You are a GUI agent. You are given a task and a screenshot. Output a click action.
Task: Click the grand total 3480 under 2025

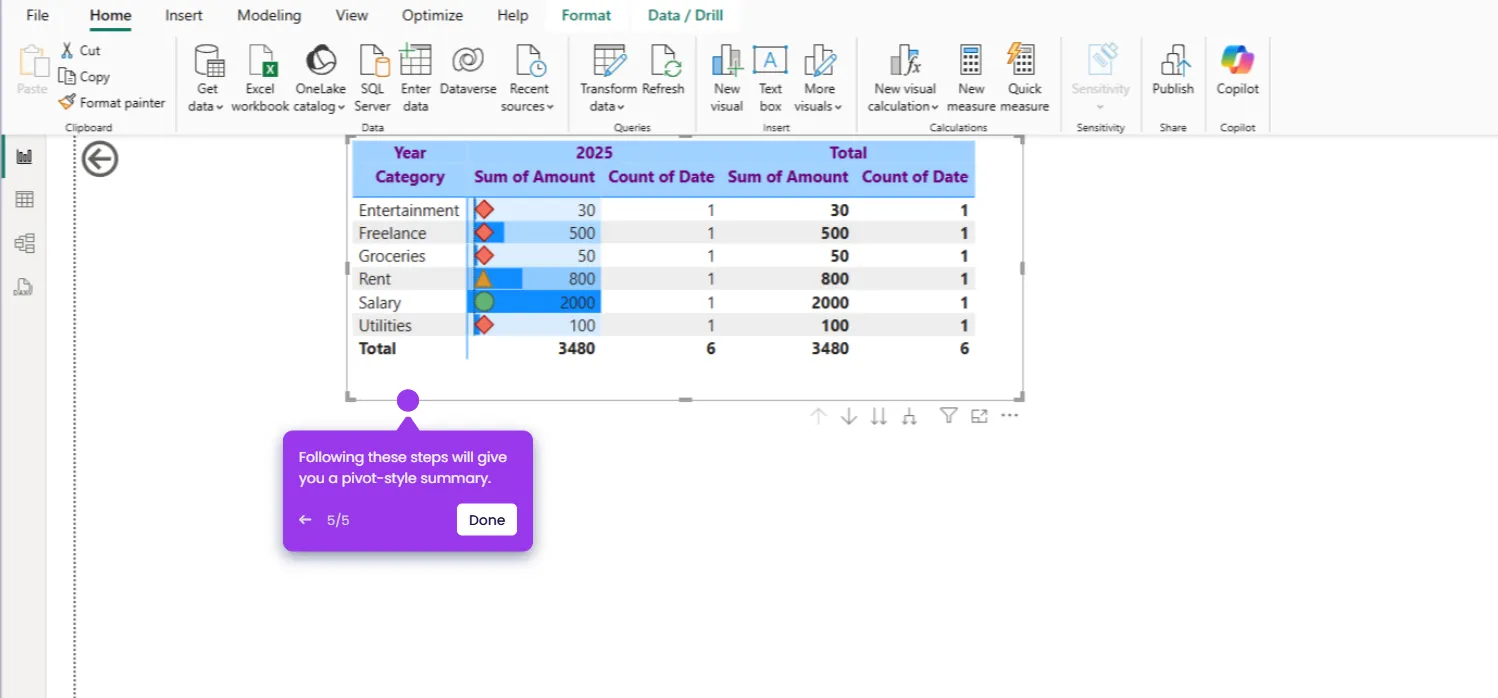click(575, 348)
